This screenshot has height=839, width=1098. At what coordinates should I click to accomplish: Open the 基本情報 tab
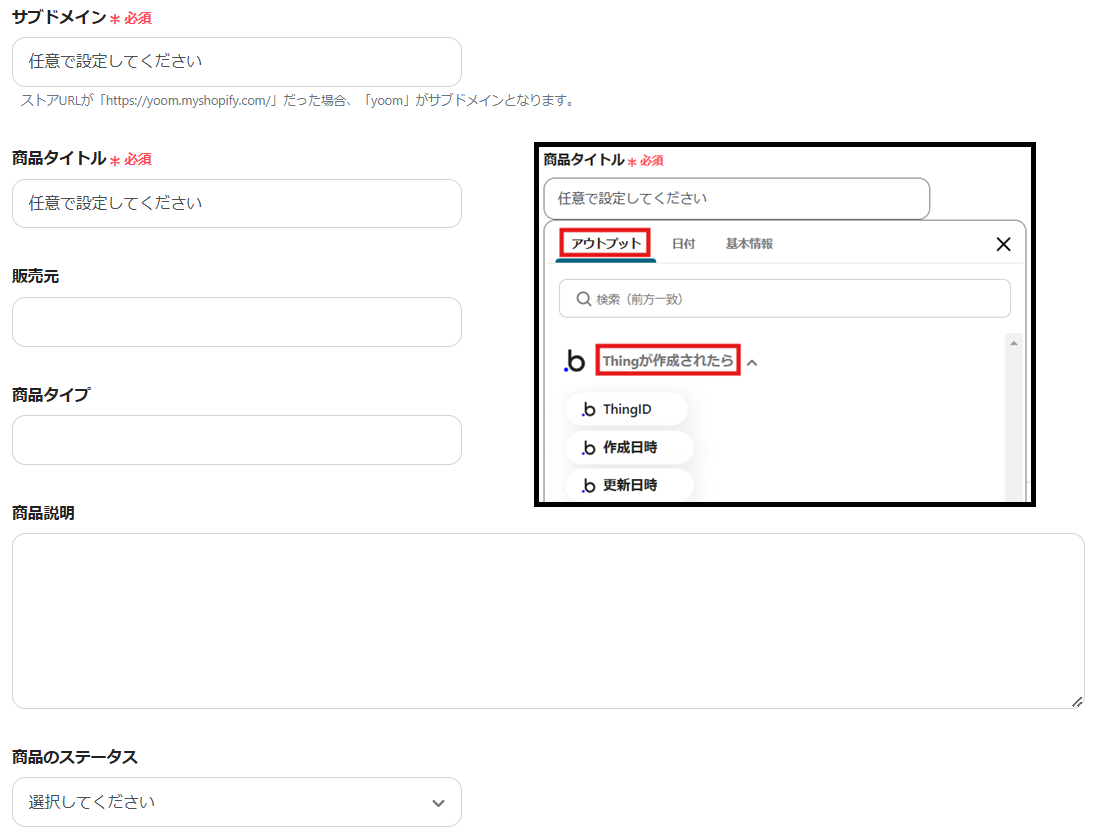pos(749,244)
